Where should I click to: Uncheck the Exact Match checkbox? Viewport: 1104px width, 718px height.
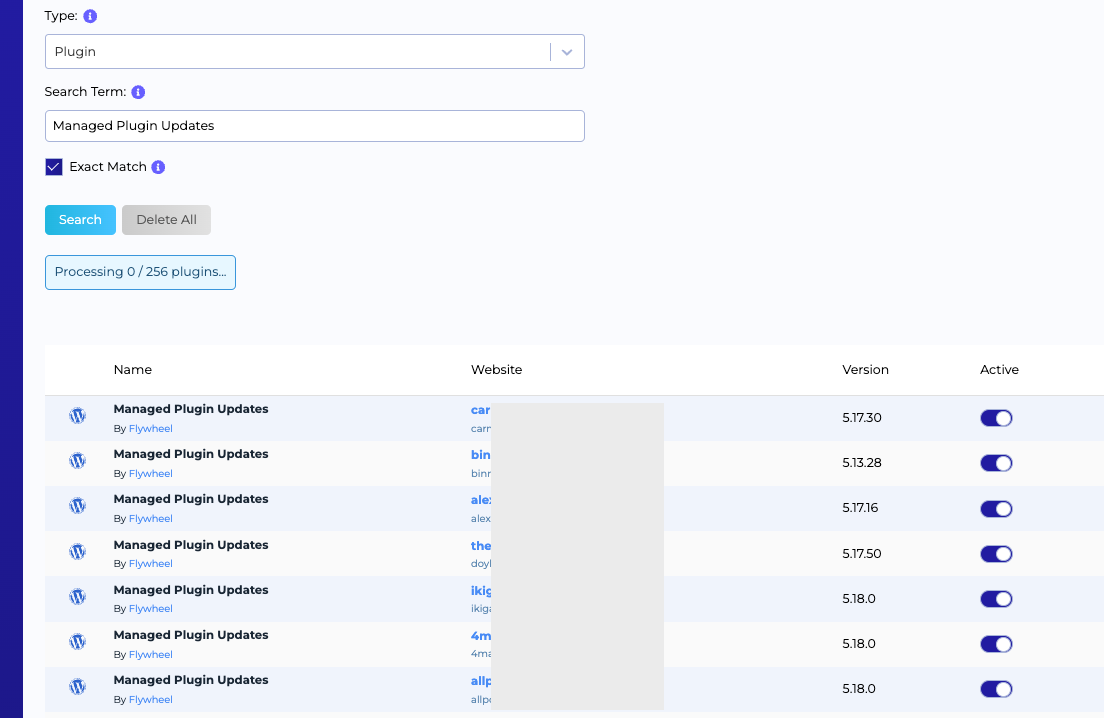54,167
